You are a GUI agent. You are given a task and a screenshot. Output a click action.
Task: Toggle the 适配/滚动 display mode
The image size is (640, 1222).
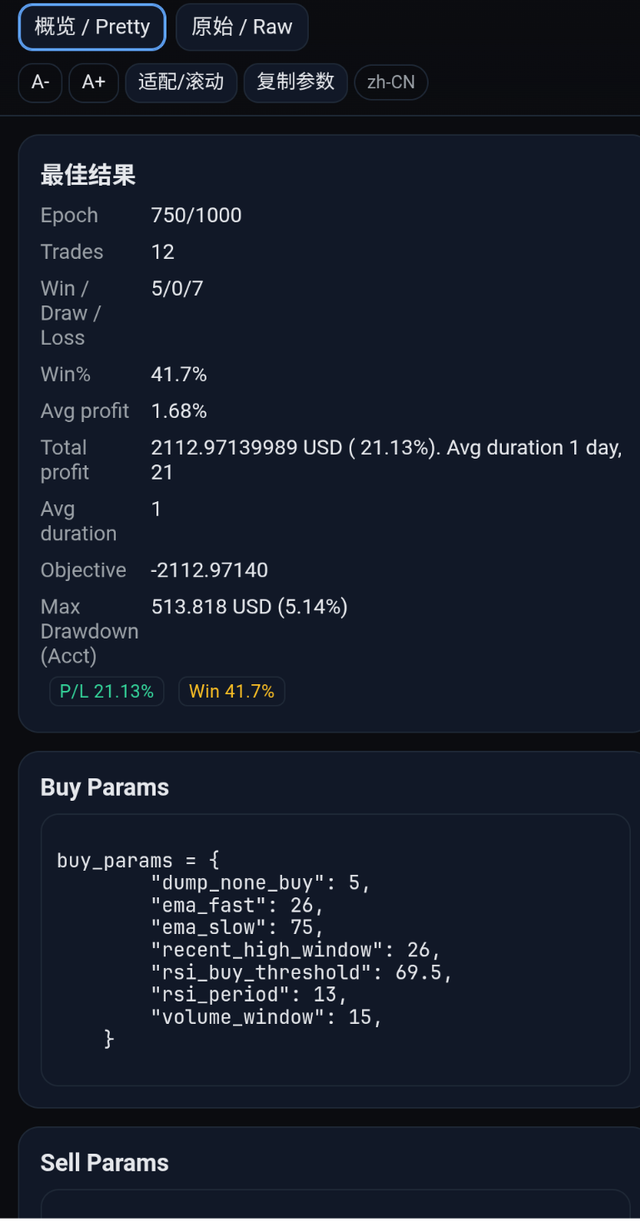coord(180,83)
